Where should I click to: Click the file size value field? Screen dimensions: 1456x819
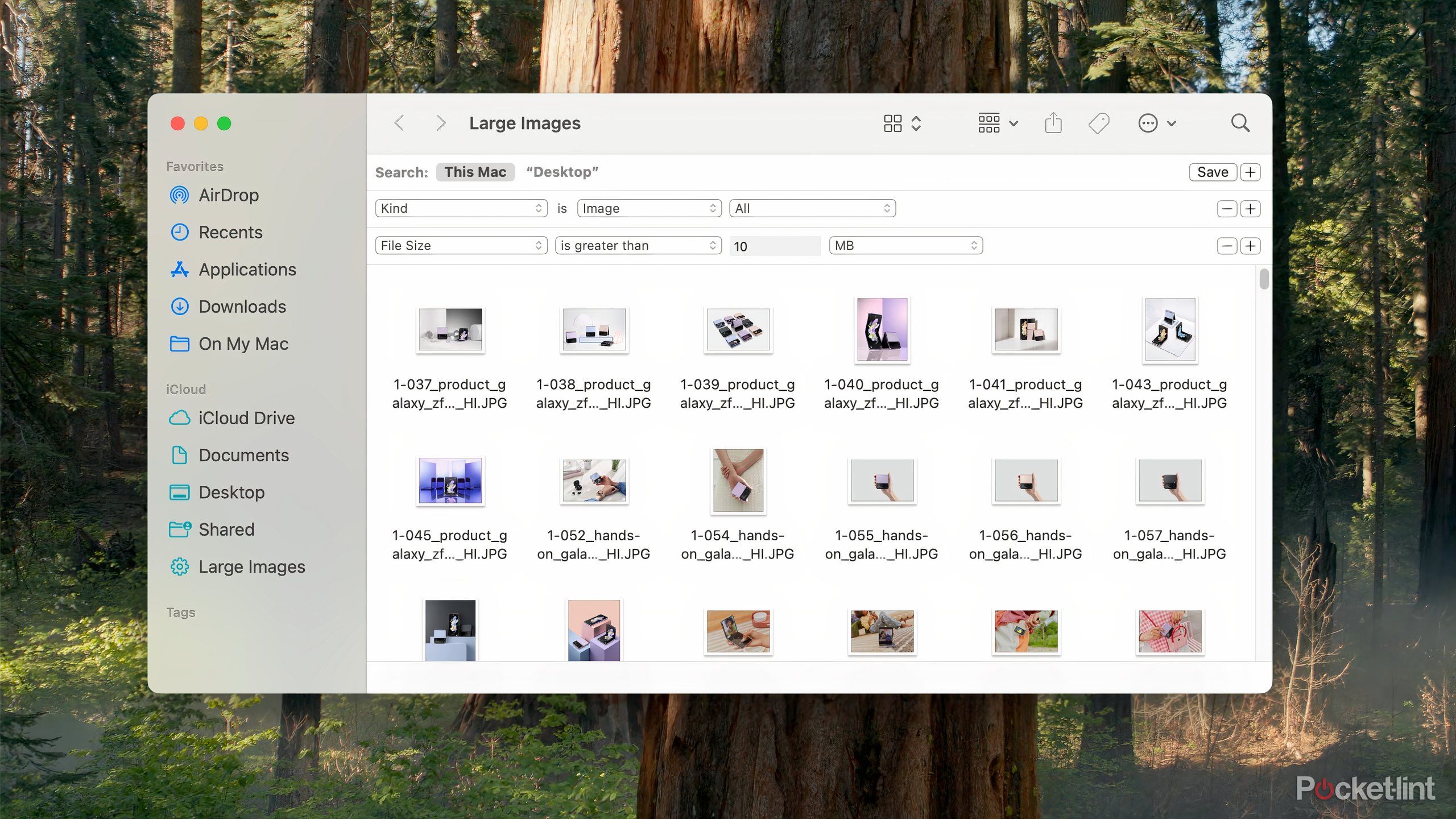tap(775, 246)
